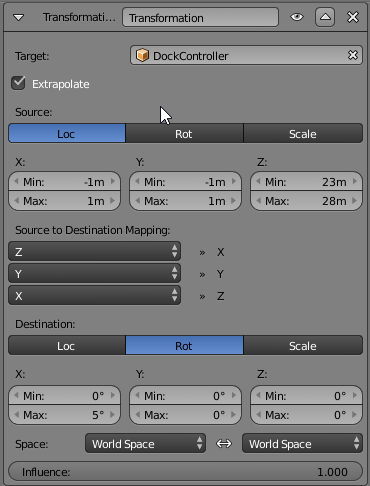Move constraint up with arrow button
This screenshot has width=370, height=486.
(x=325, y=17)
